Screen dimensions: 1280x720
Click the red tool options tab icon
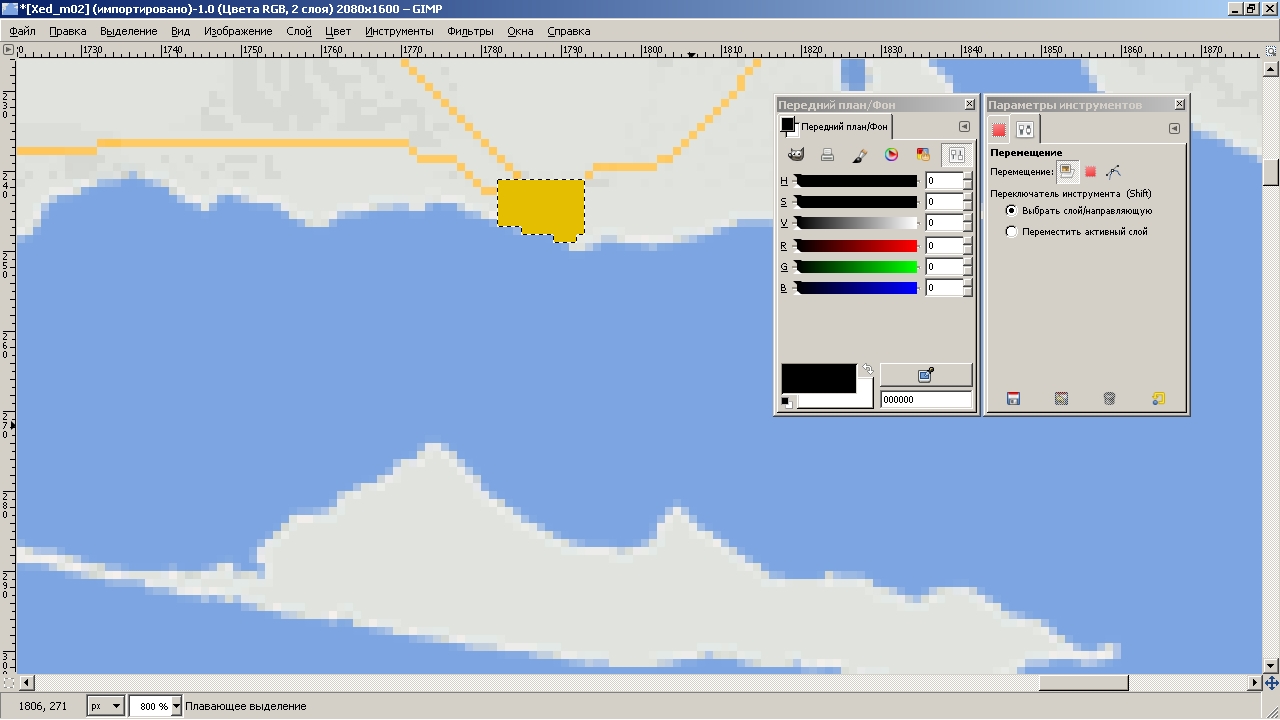point(999,129)
